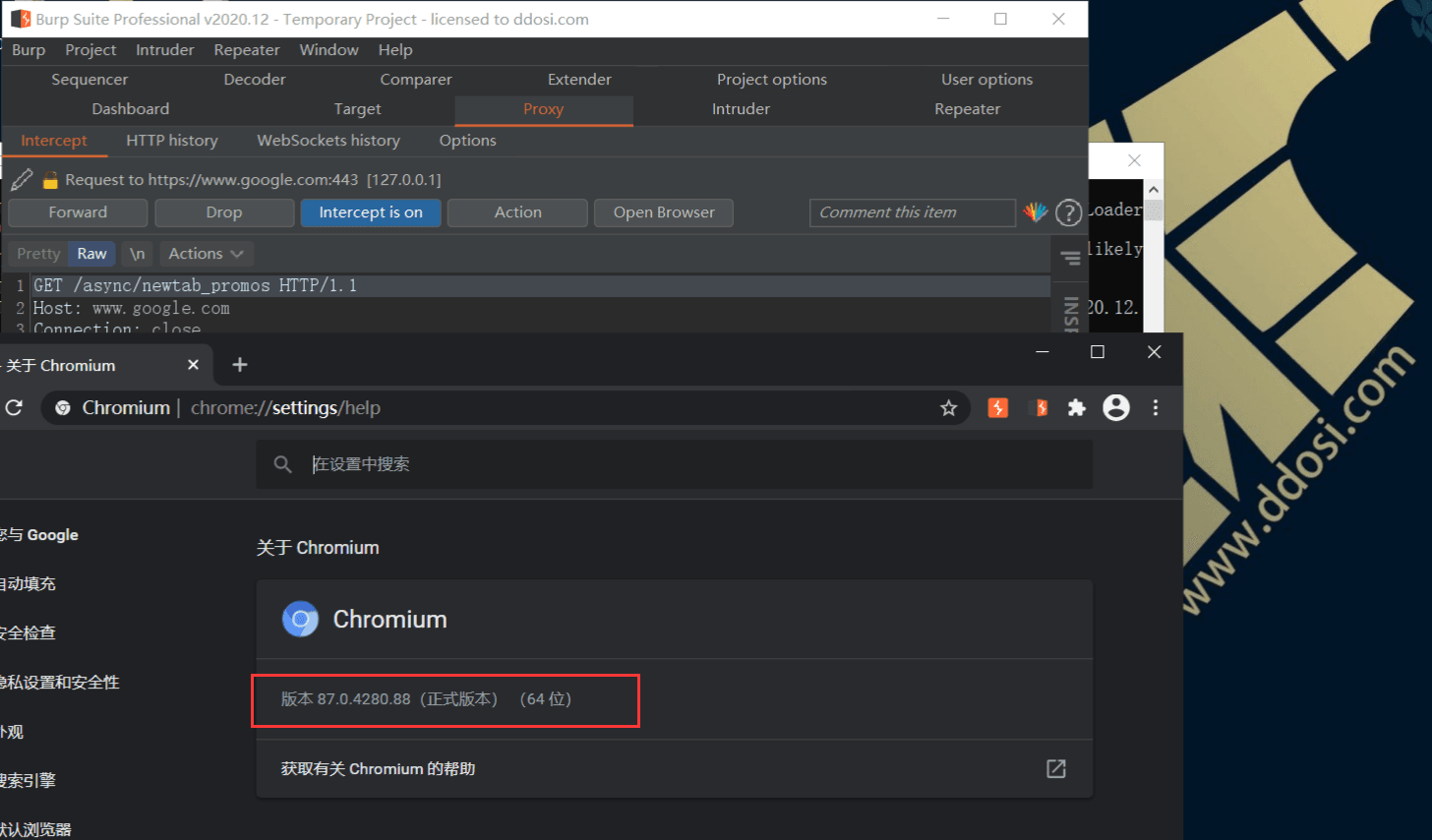Open a new tab with plus icon
The image size is (1432, 840).
239,365
